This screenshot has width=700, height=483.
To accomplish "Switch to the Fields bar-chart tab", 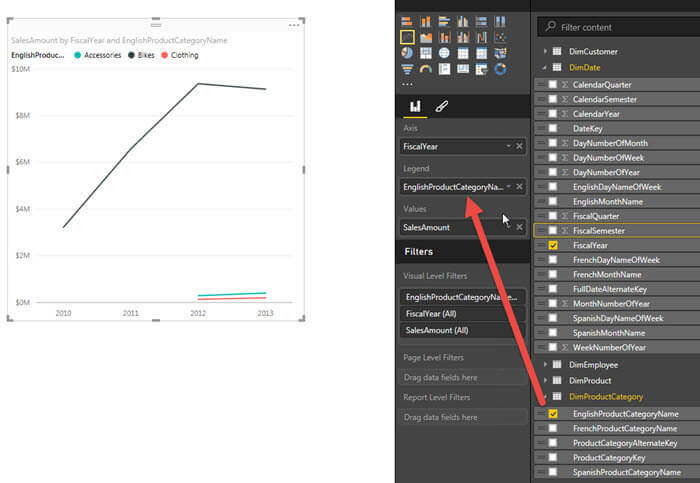I will [x=415, y=106].
